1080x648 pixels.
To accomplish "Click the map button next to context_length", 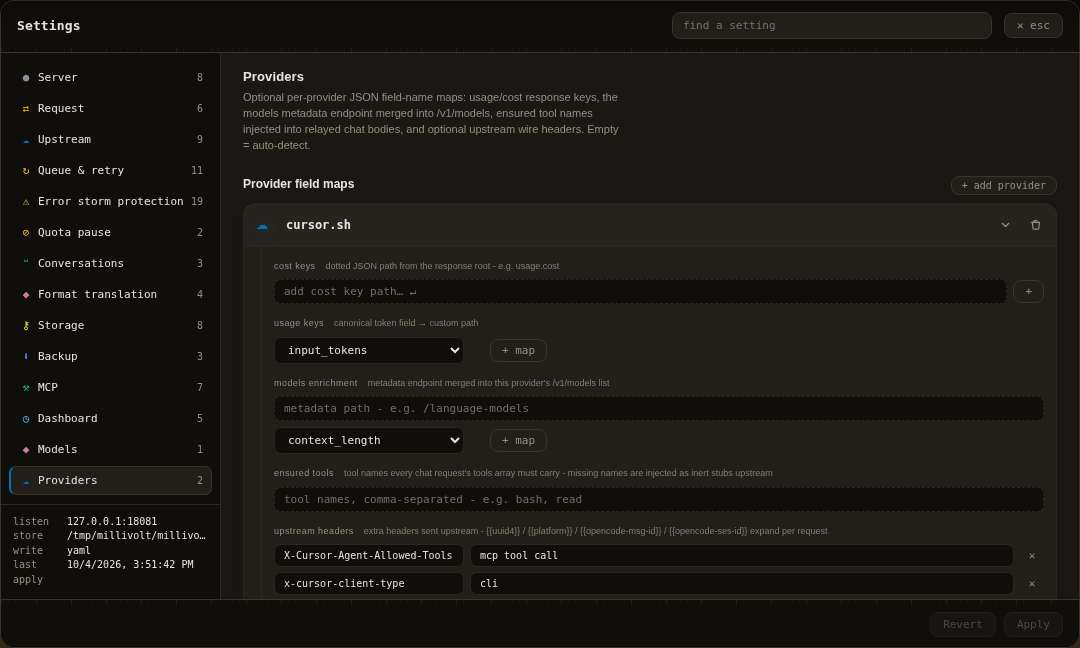I will [518, 441].
